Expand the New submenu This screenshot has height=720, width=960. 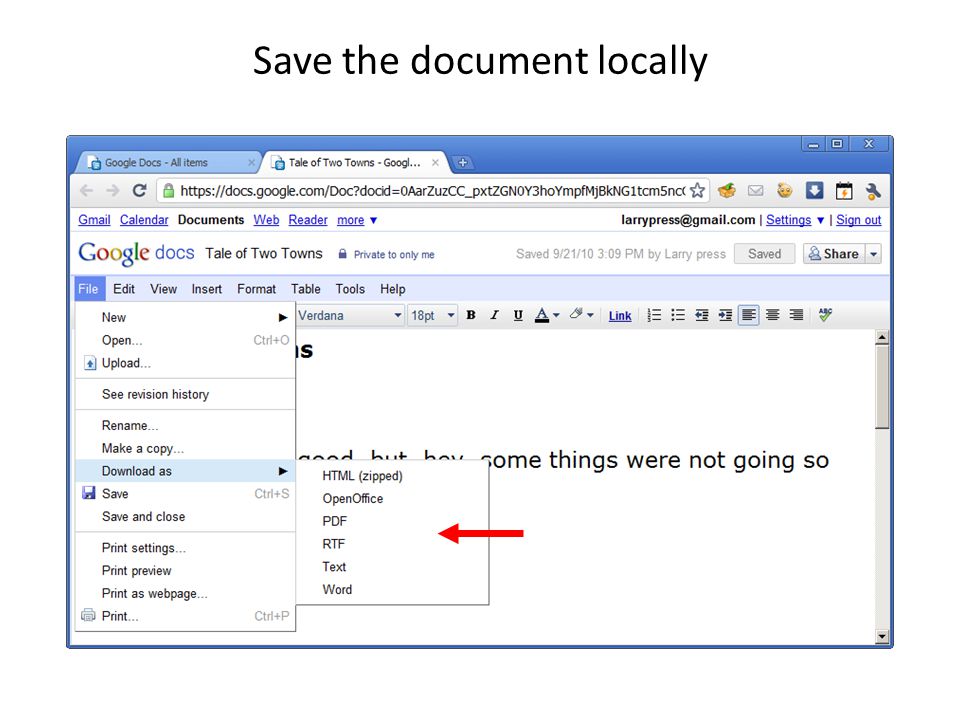tap(185, 317)
